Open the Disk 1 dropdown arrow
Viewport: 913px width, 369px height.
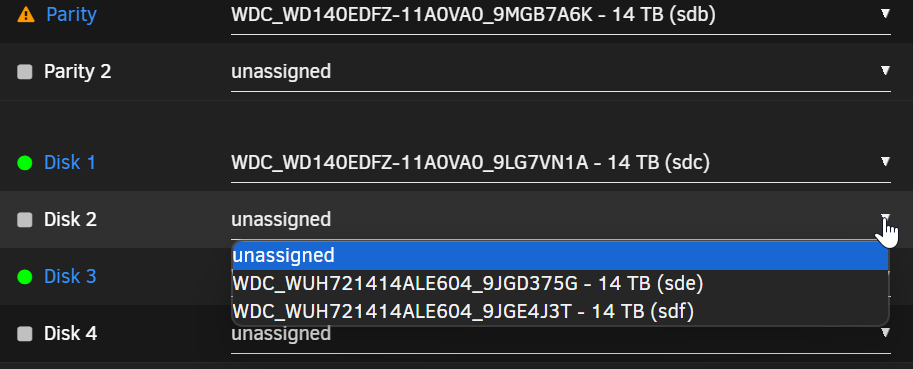click(x=885, y=161)
